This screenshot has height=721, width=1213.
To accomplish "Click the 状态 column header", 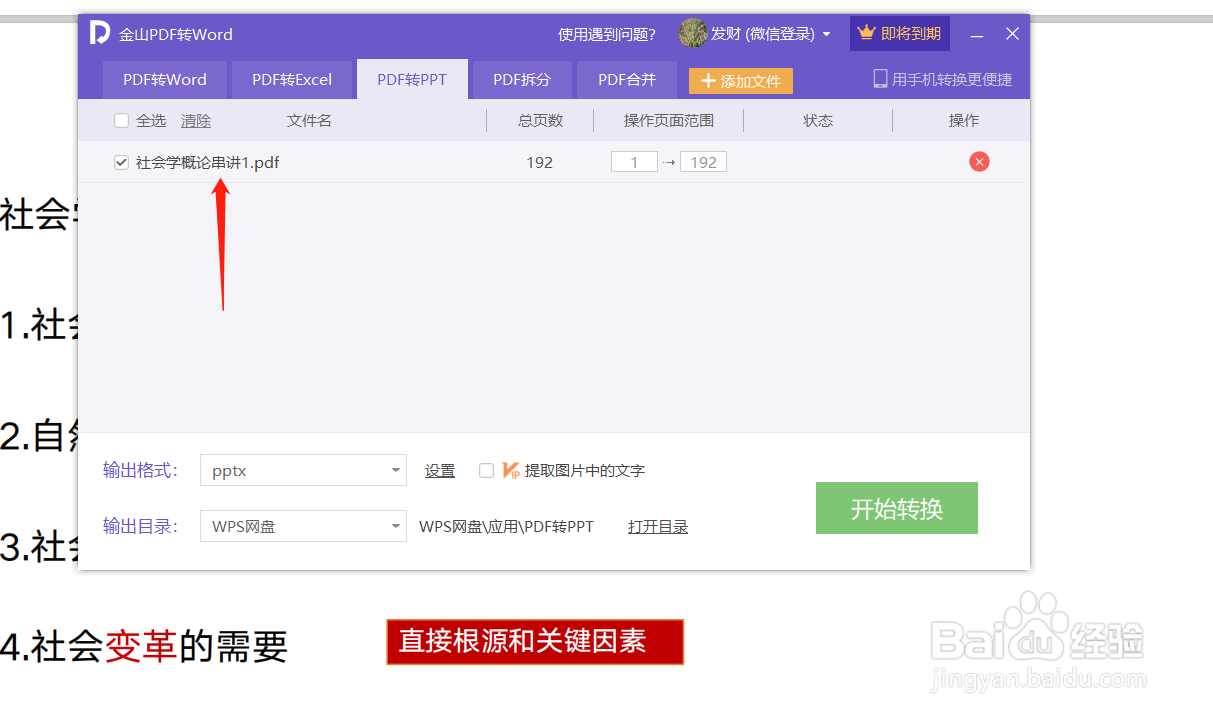I will [818, 121].
